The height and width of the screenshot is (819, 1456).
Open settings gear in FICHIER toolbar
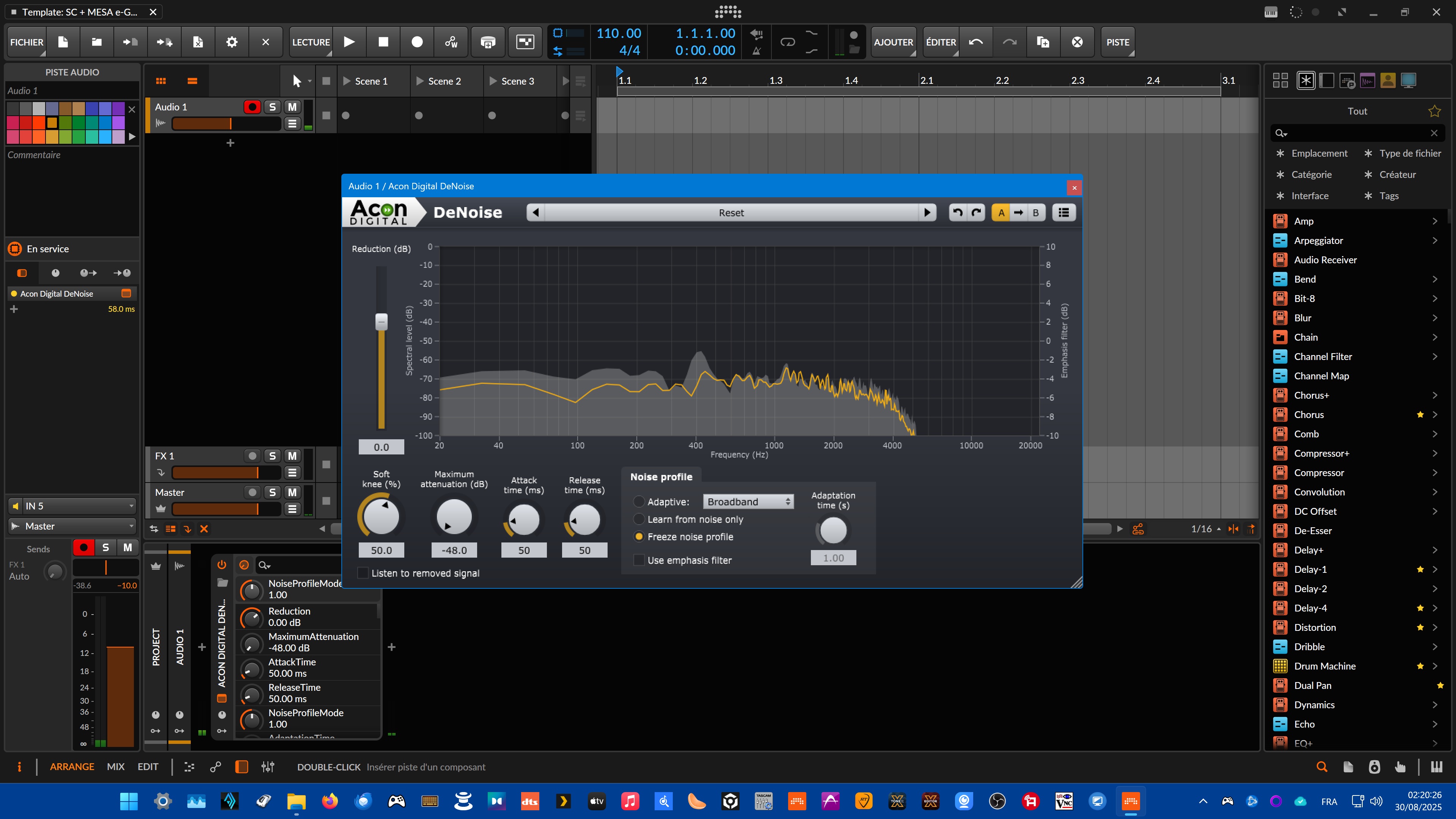232,42
